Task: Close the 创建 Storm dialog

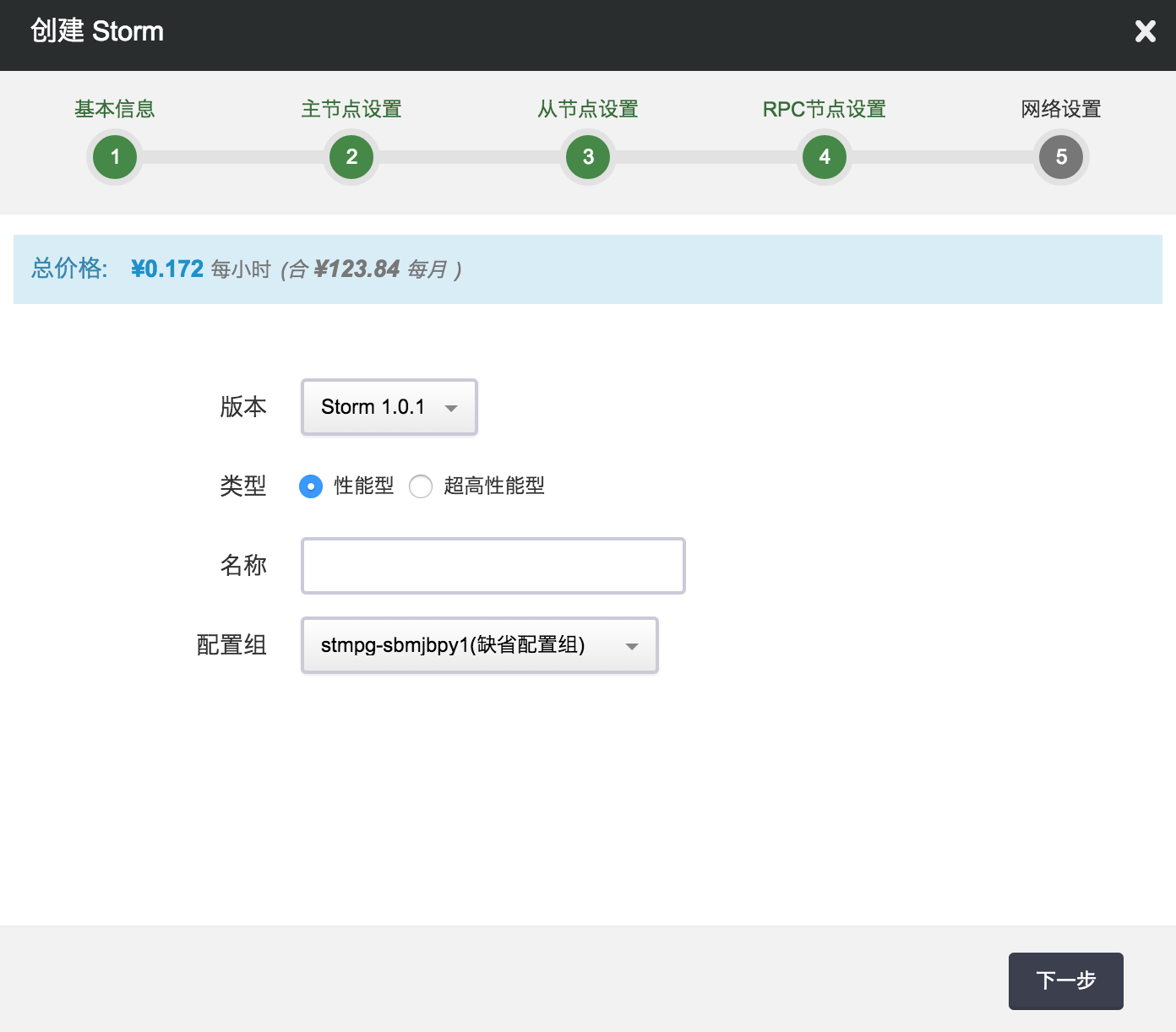Action: (x=1145, y=31)
